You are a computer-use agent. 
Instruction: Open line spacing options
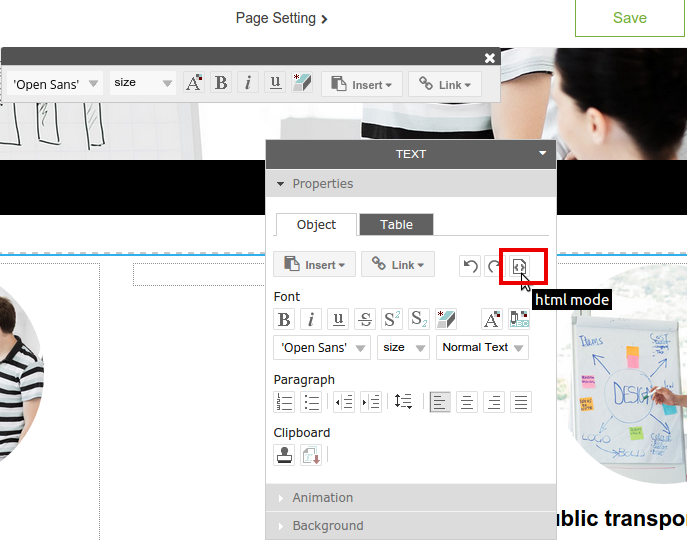tap(403, 402)
